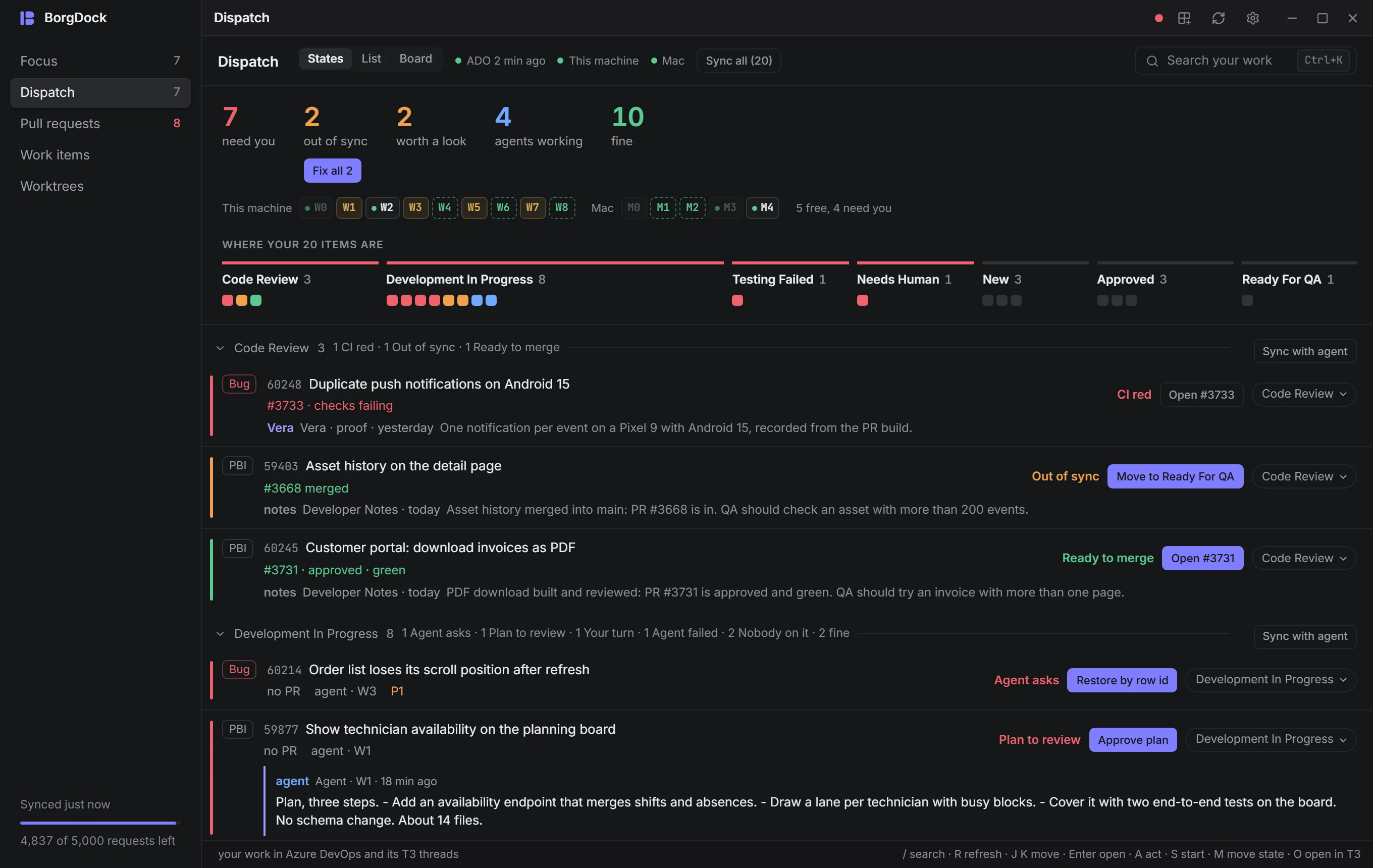Viewport: 1373px width, 868px height.
Task: Open the layout grid icon in title bar
Action: (x=1184, y=18)
